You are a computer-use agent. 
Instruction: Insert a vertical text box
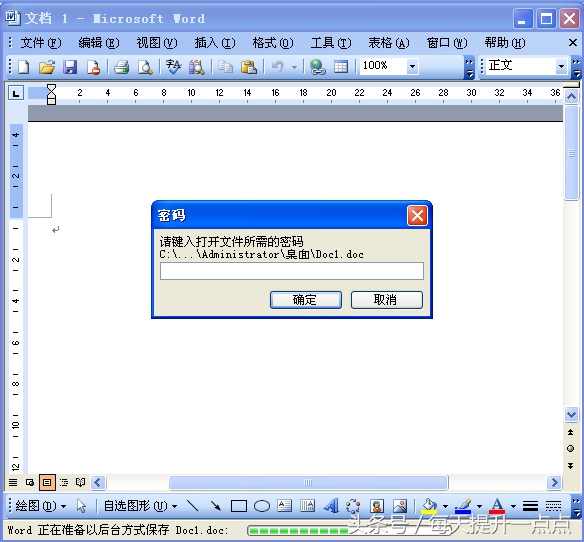click(x=308, y=505)
